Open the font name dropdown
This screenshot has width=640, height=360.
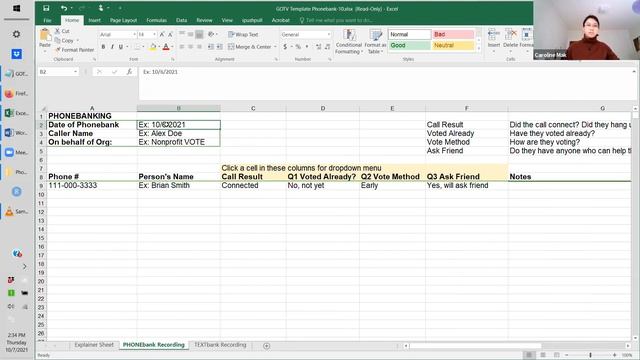point(134,35)
